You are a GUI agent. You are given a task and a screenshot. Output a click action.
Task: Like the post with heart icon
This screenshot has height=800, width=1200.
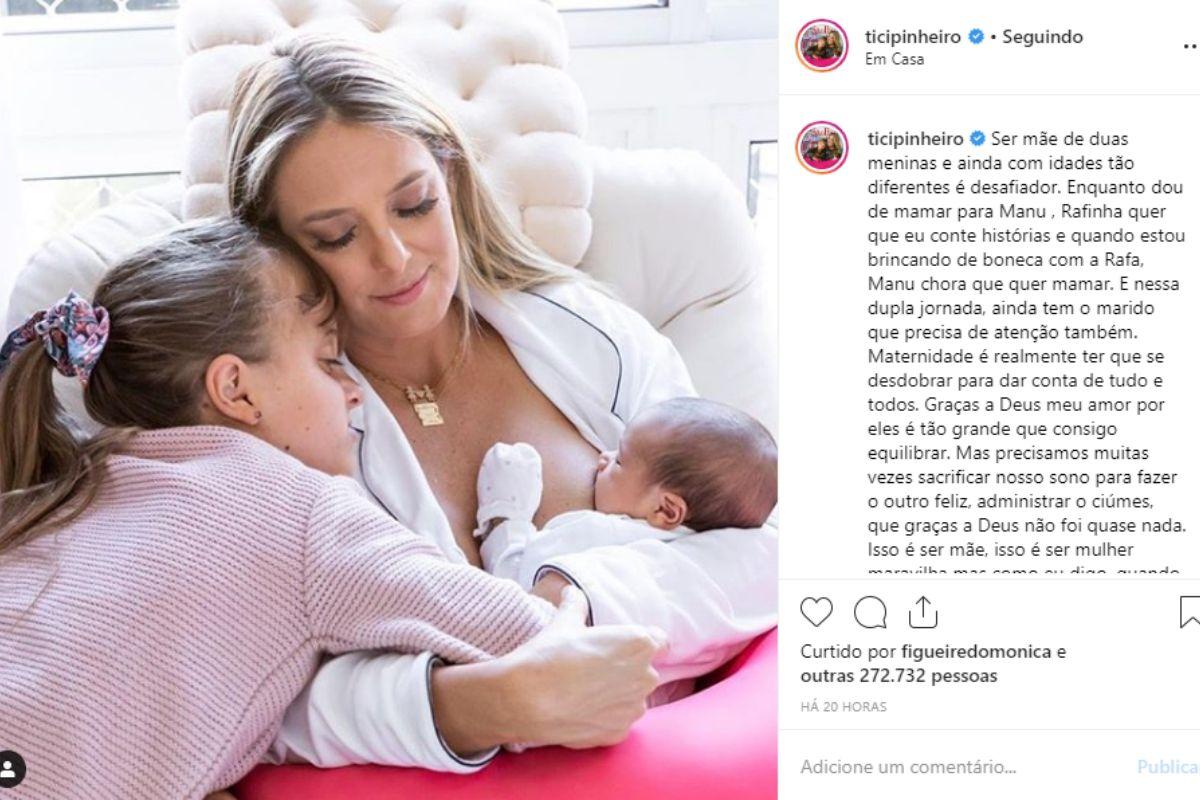817,612
